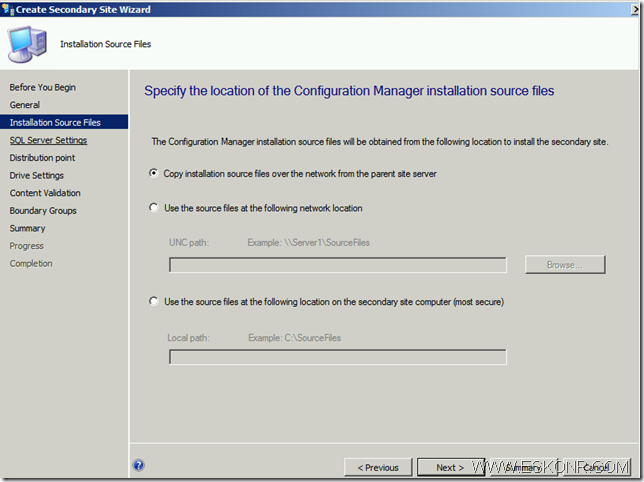The width and height of the screenshot is (644, 482).
Task: Click the 'Specify the location' page heading
Action: click(x=349, y=91)
